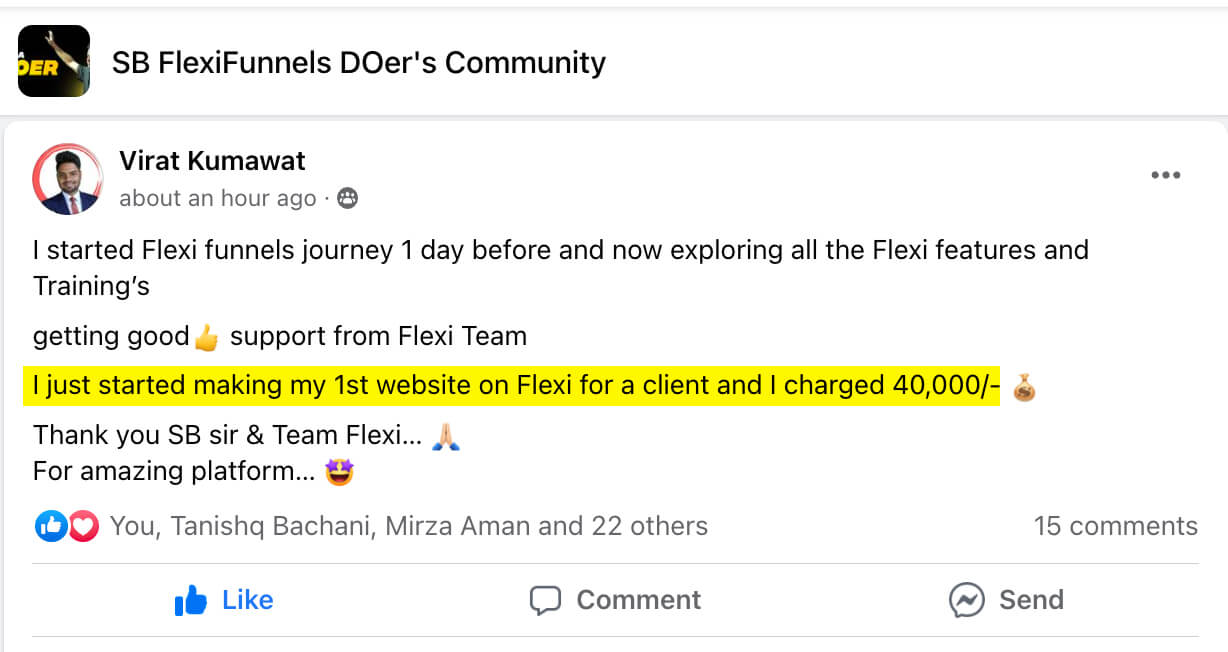Click the SB FlexiFunnels group logo icon

(x=54, y=61)
